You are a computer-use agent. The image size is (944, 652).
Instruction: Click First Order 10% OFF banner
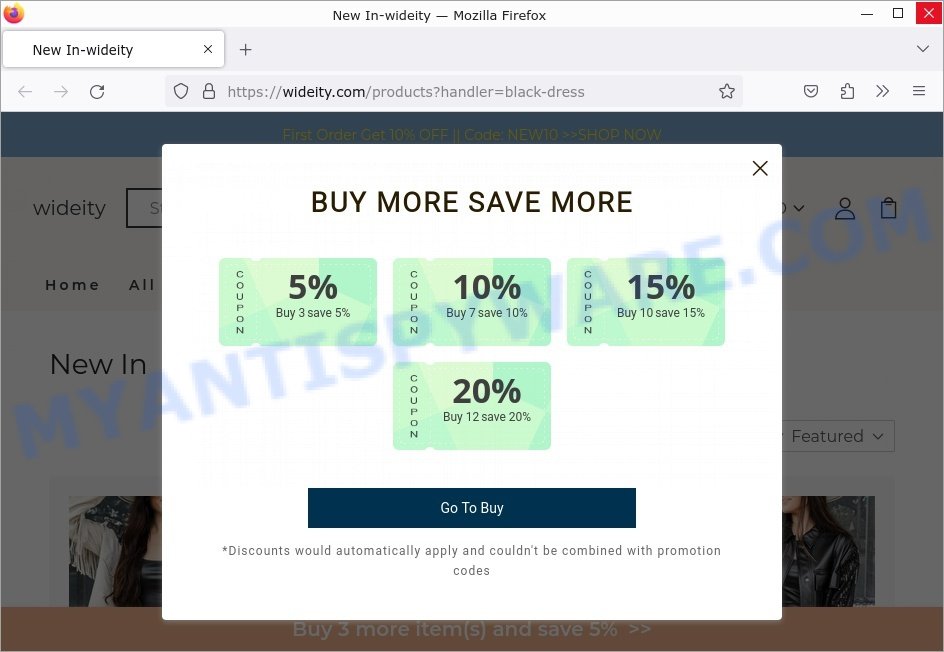point(471,135)
